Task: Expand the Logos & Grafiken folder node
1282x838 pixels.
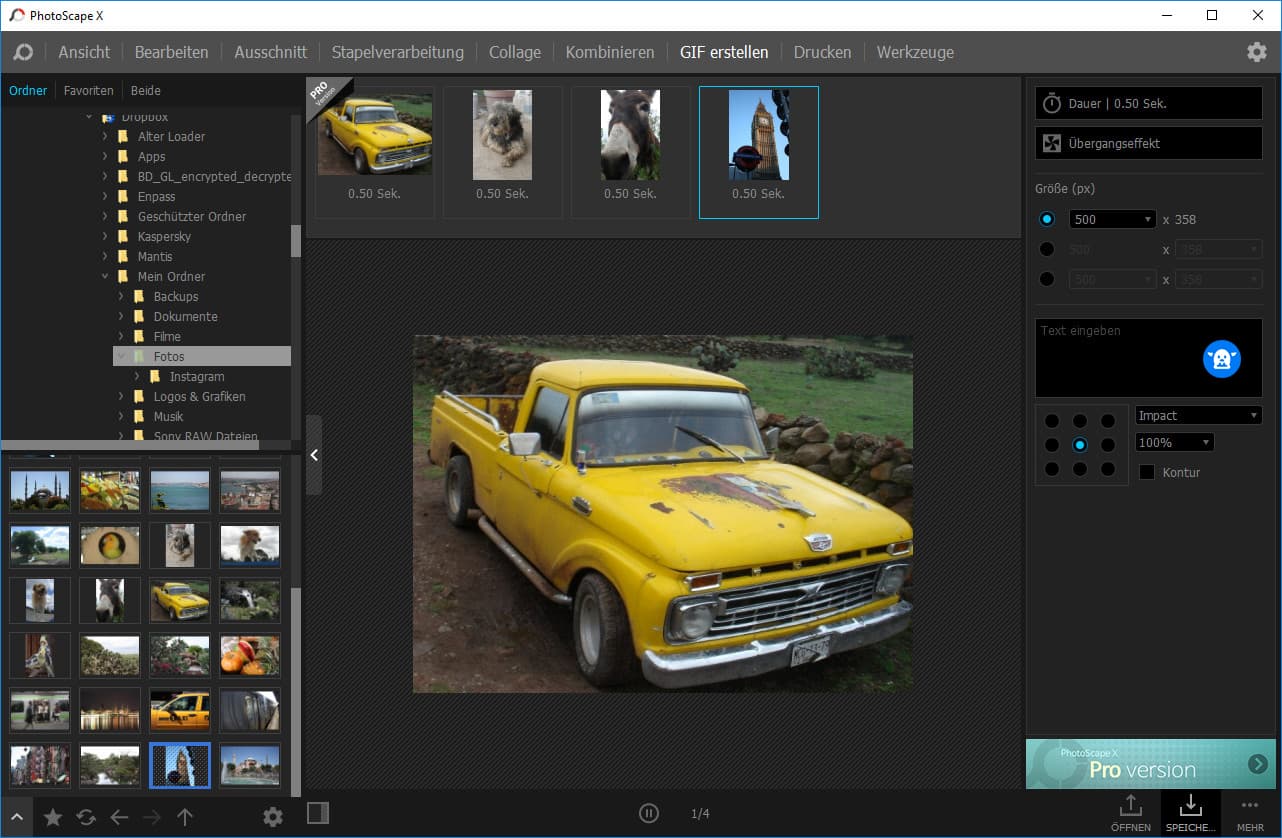Action: click(121, 396)
